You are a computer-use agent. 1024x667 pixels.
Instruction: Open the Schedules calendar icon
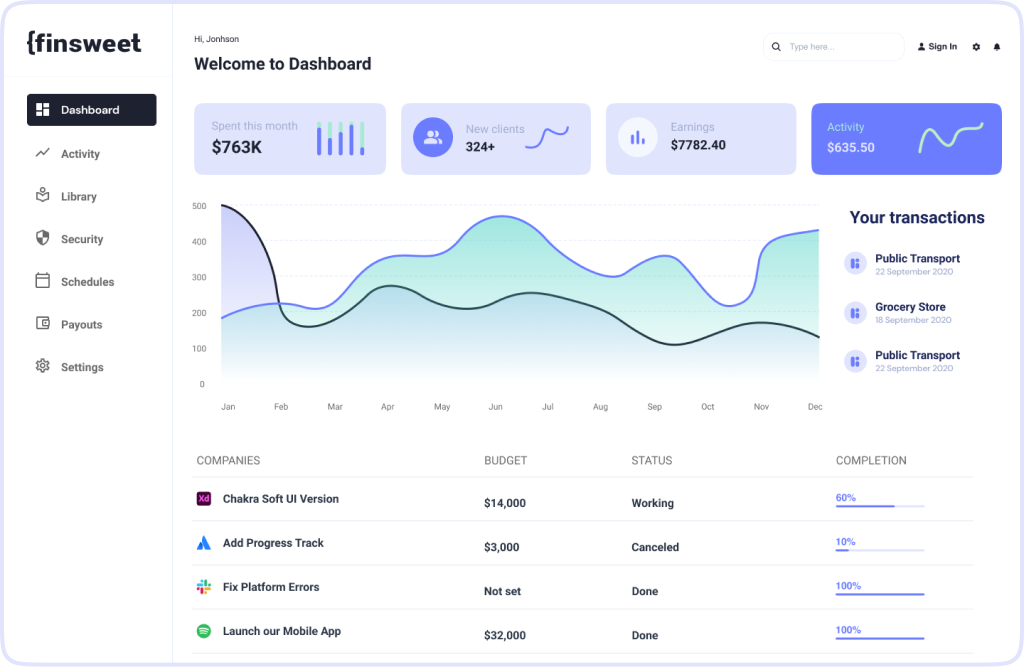(42, 281)
